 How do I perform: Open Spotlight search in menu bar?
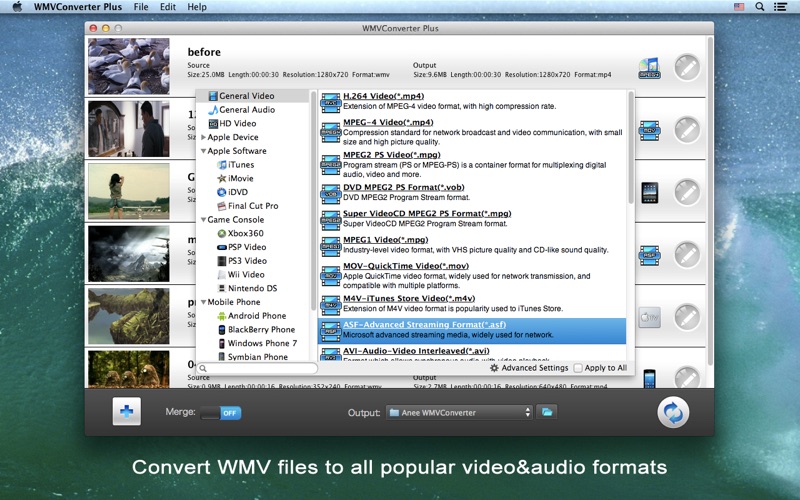pyautogui.click(x=760, y=7)
